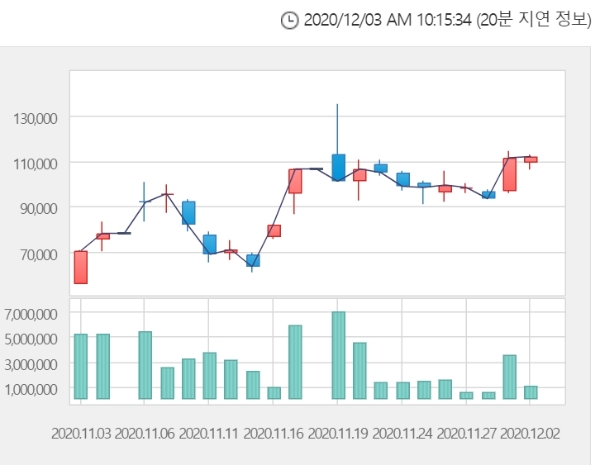Click the rightmost volume bar
600x465 pixels.
531,392
